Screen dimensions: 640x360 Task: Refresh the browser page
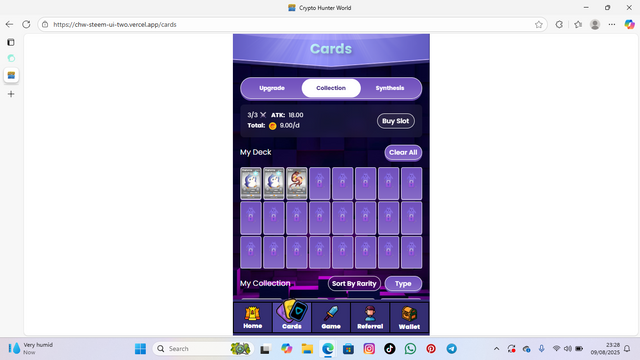(26, 24)
